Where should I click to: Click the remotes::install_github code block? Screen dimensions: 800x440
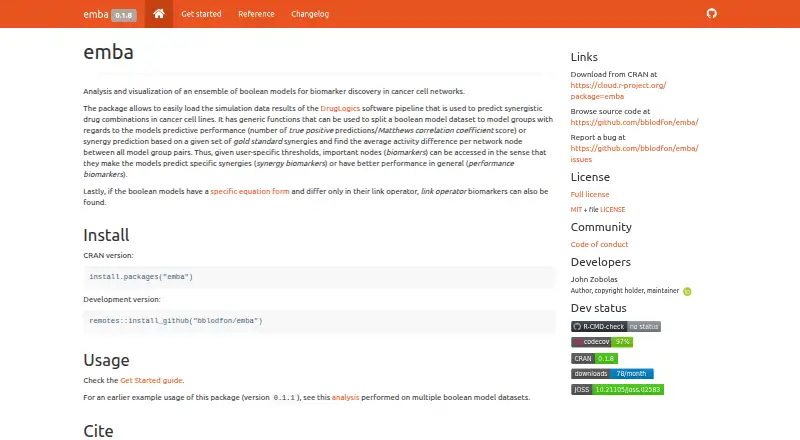319,321
